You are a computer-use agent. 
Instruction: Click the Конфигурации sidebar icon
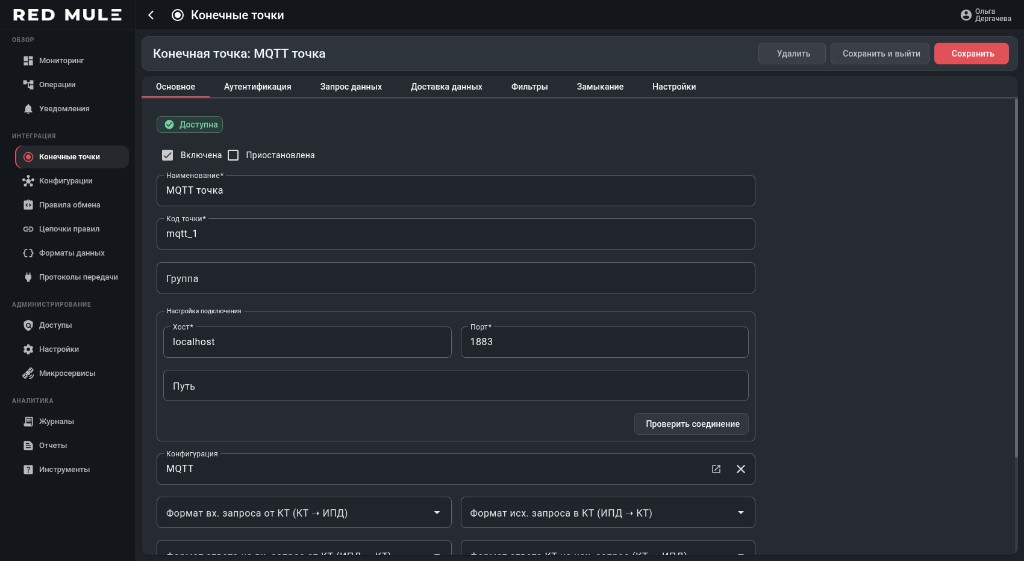28,181
